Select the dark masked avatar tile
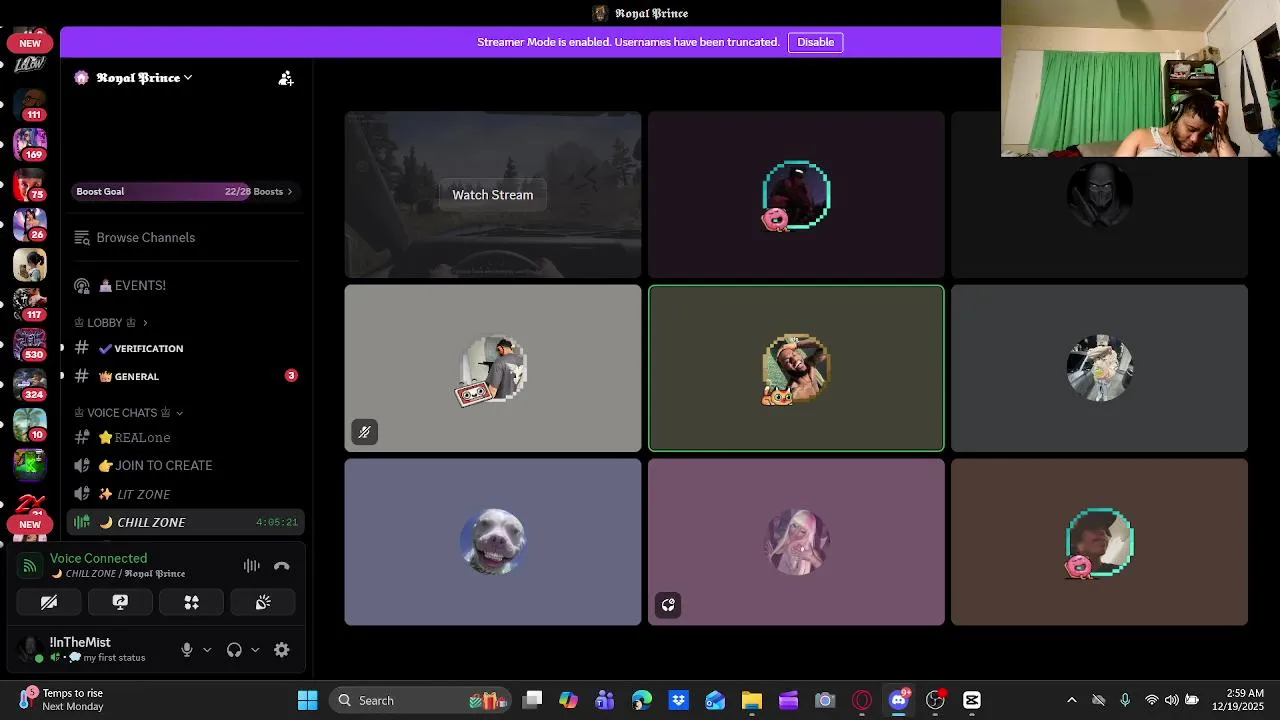 (x=1100, y=195)
